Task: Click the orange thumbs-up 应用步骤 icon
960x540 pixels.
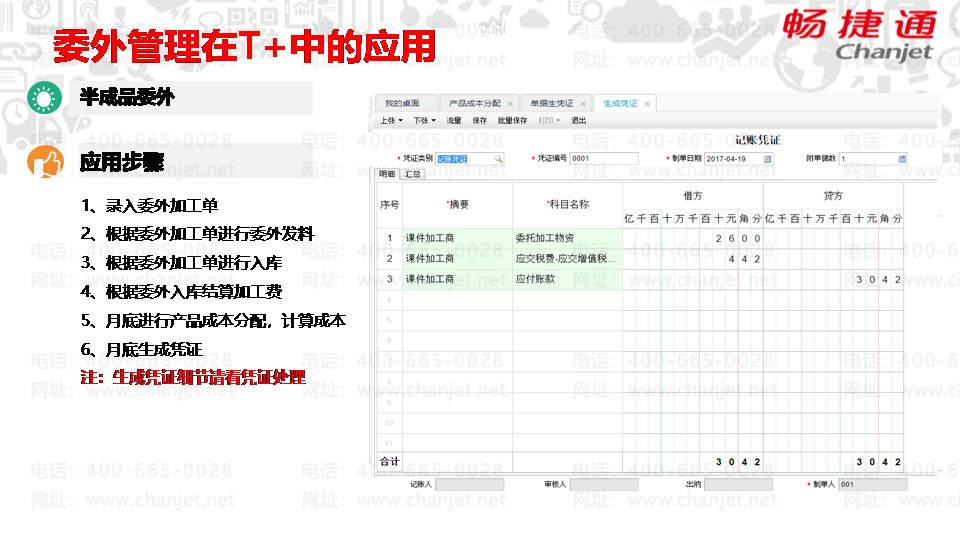Action: point(45,162)
